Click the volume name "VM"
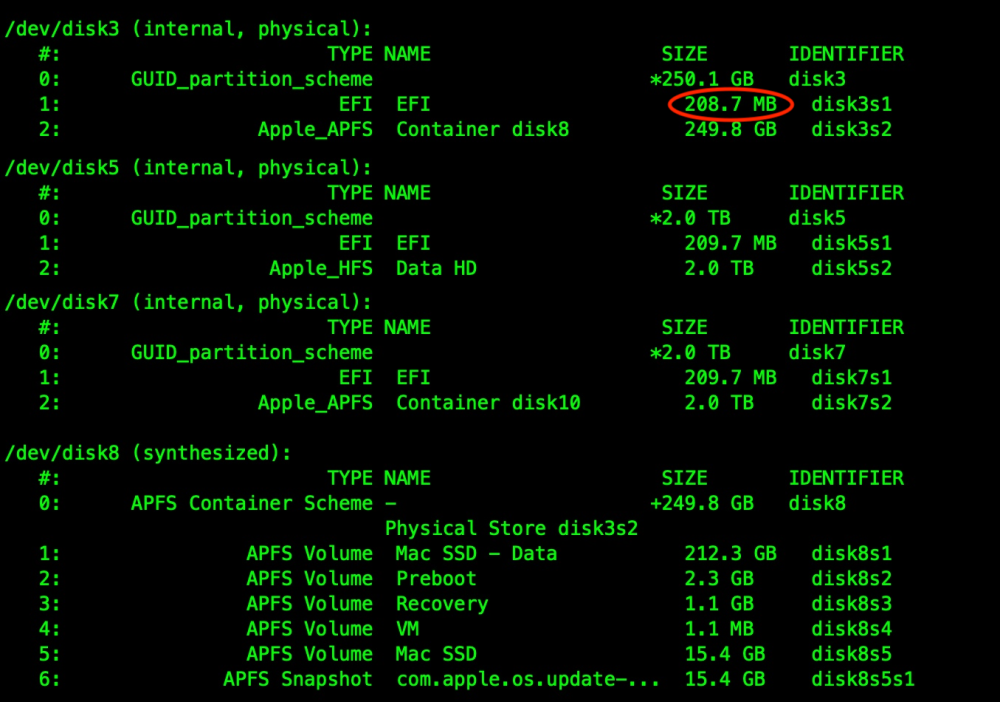The width and height of the screenshot is (1000, 702). tap(408, 629)
